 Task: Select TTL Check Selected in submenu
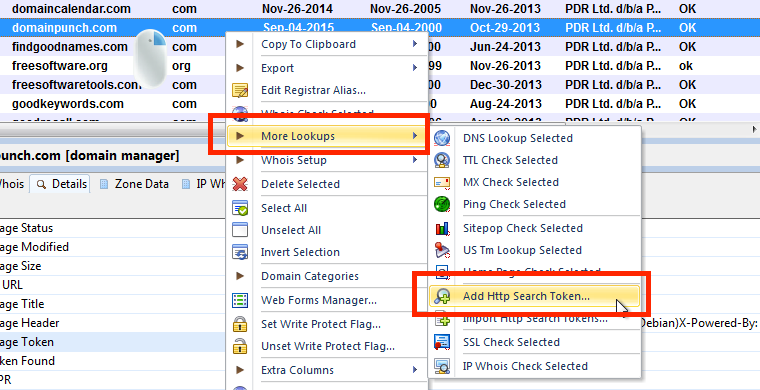(x=535, y=160)
